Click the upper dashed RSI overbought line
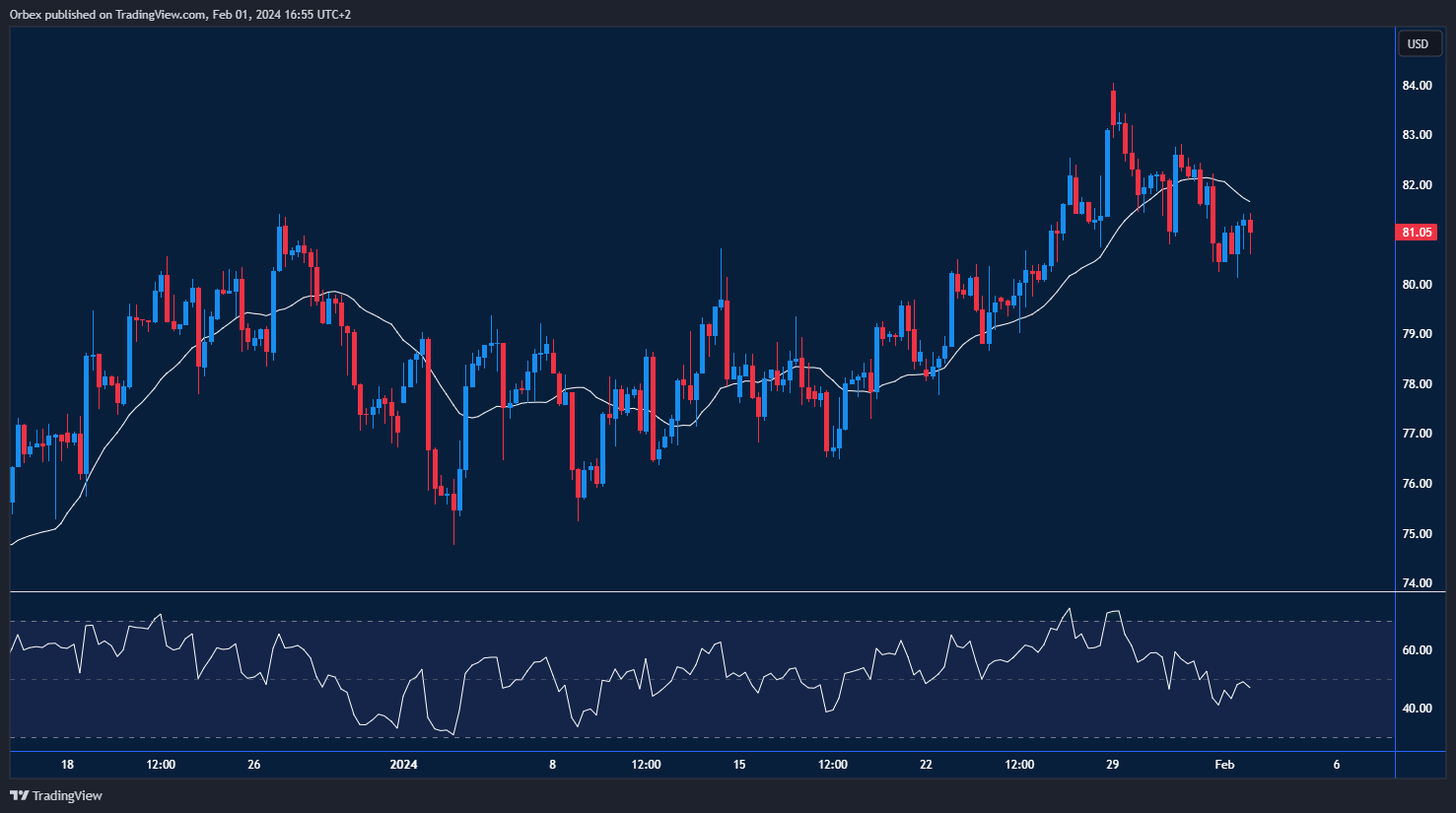This screenshot has height=813, width=1456. (690, 621)
